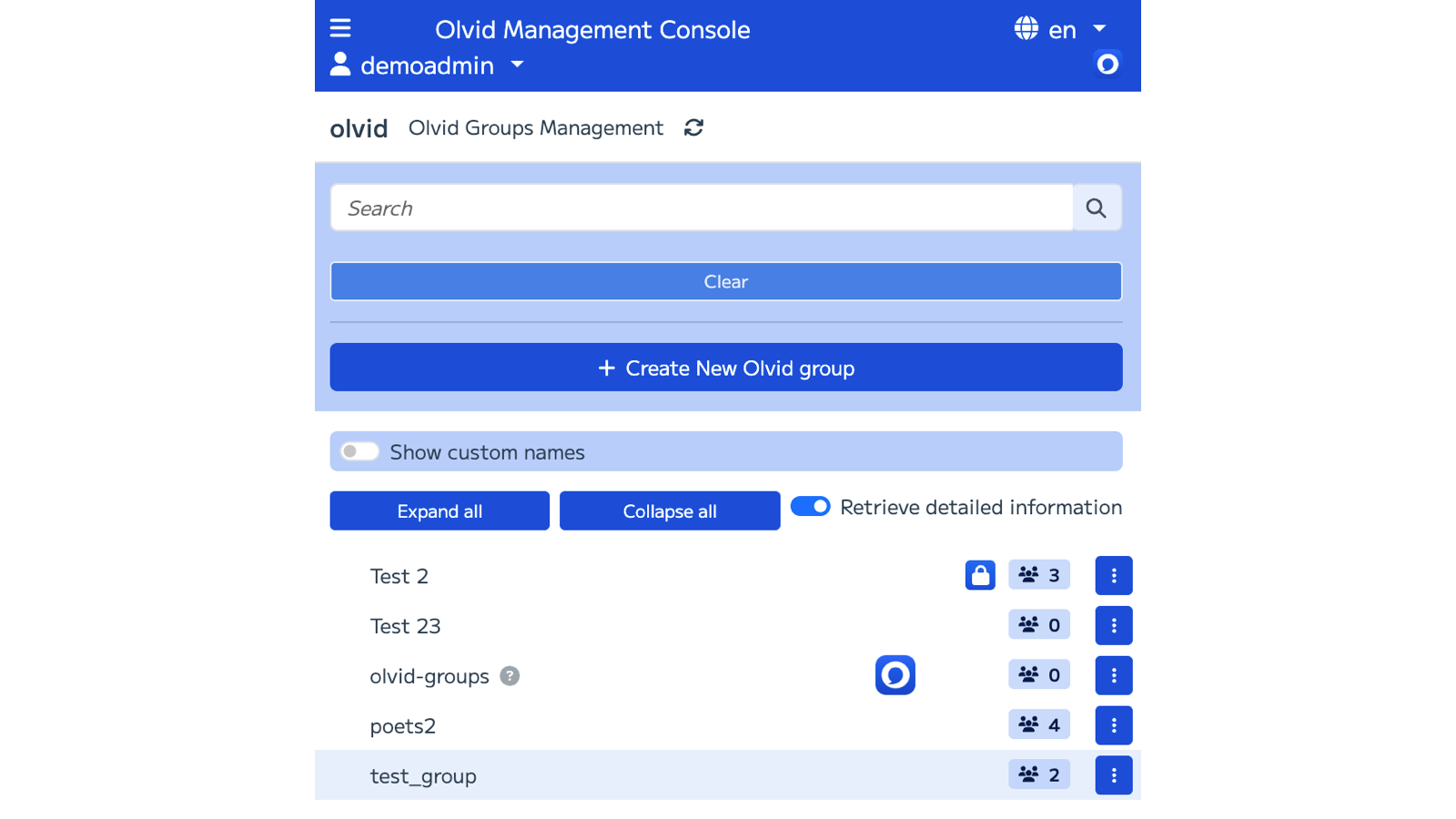
Task: Create a new Olvid group
Action: click(725, 368)
